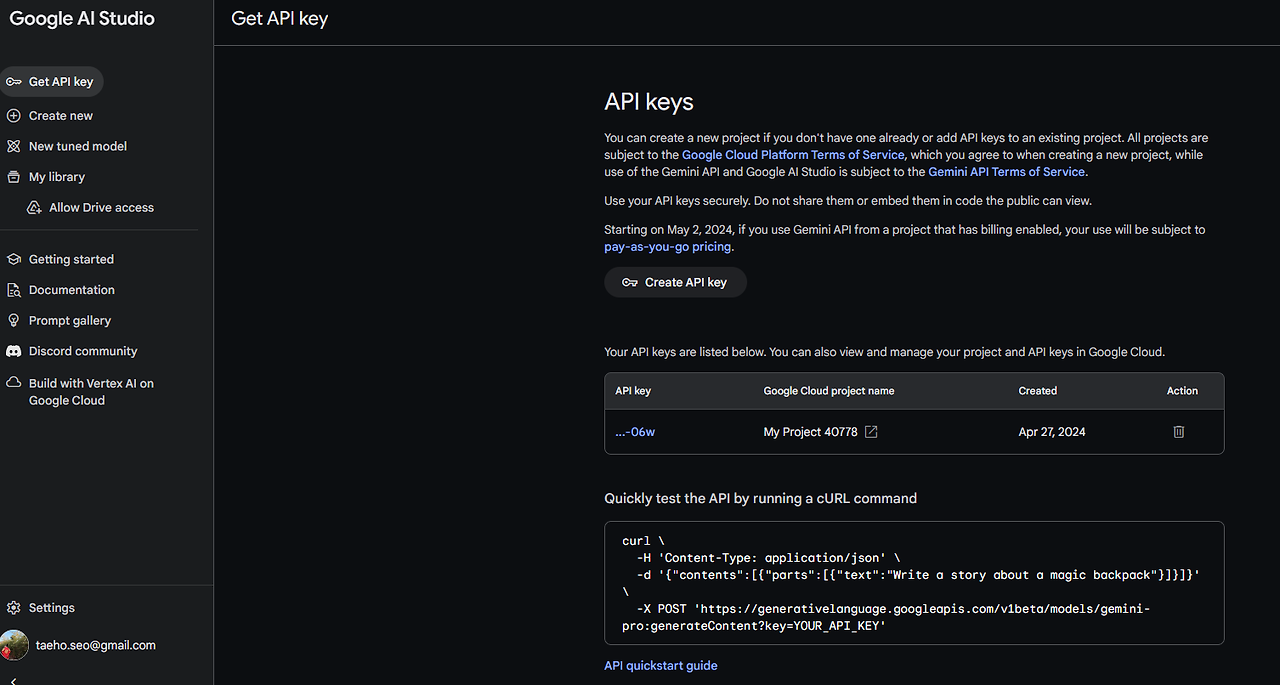Image resolution: width=1280 pixels, height=685 pixels.
Task: Click the My Project 40778 project name
Action: coord(810,432)
